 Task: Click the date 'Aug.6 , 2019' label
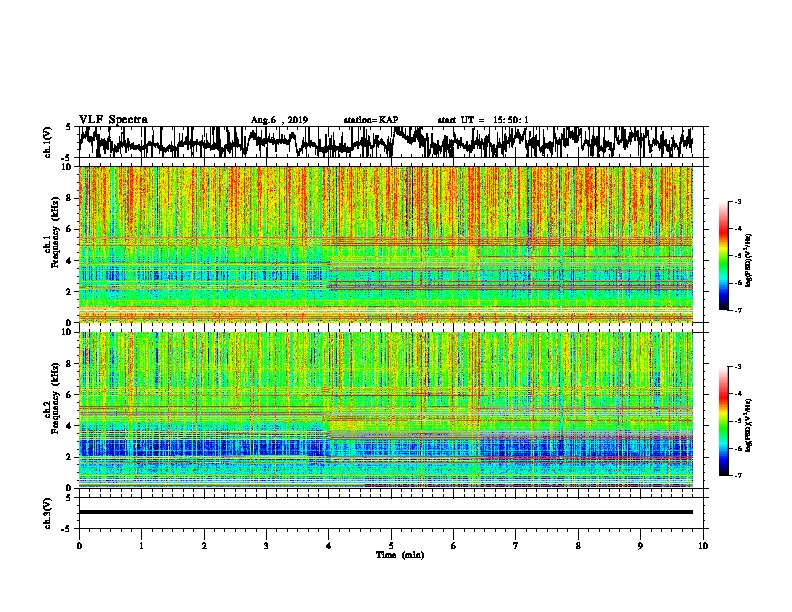click(279, 120)
